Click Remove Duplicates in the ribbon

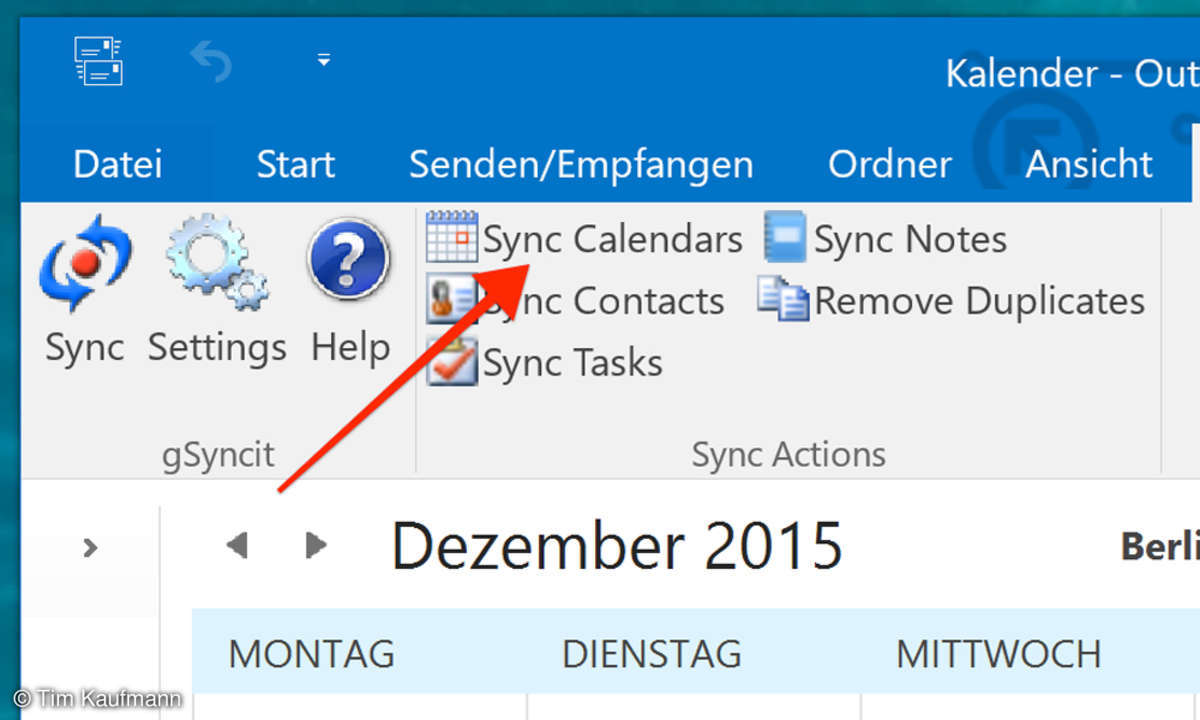click(951, 301)
